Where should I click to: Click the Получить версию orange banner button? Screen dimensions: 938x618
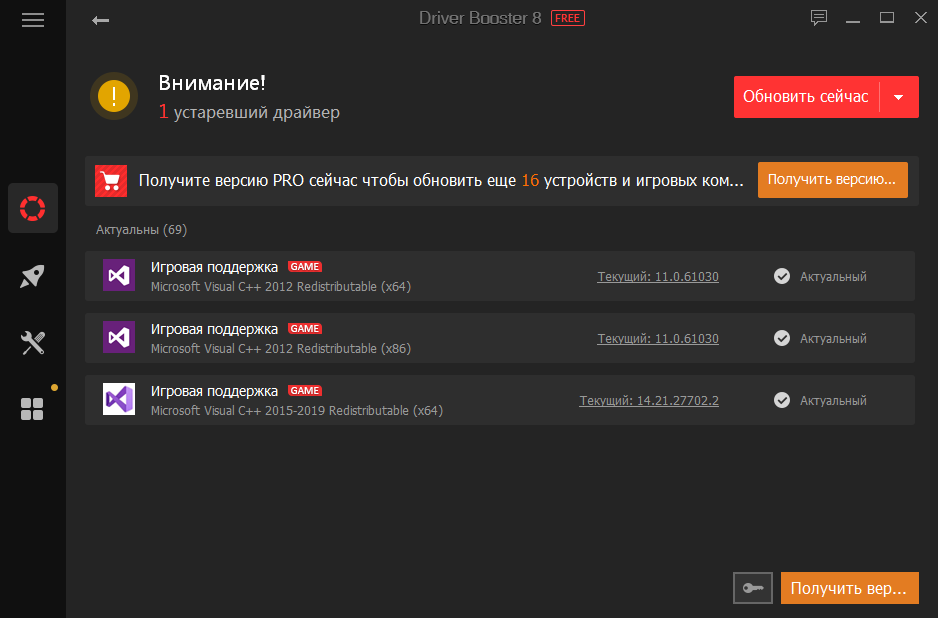832,180
